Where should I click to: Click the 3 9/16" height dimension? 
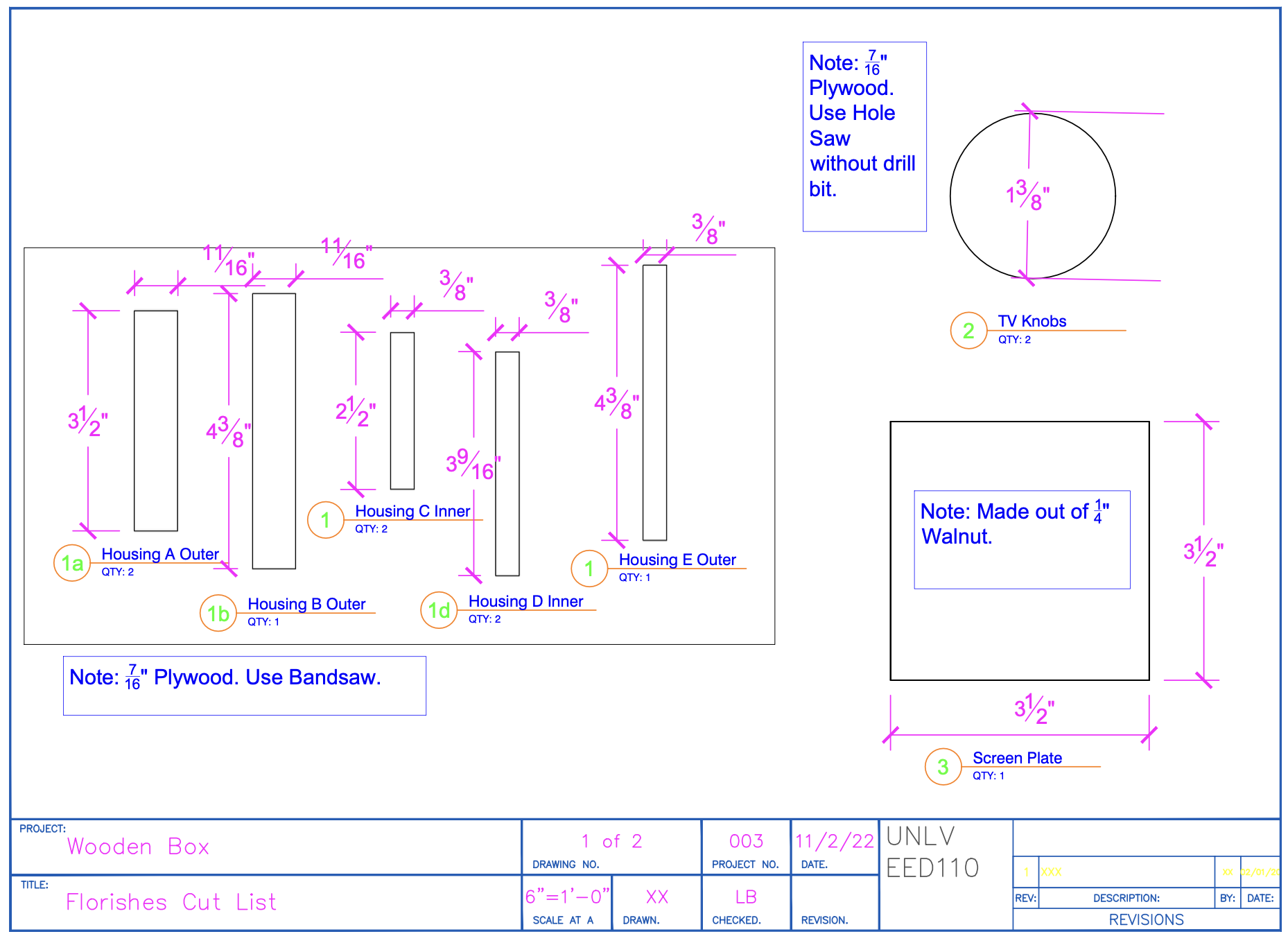point(473,465)
